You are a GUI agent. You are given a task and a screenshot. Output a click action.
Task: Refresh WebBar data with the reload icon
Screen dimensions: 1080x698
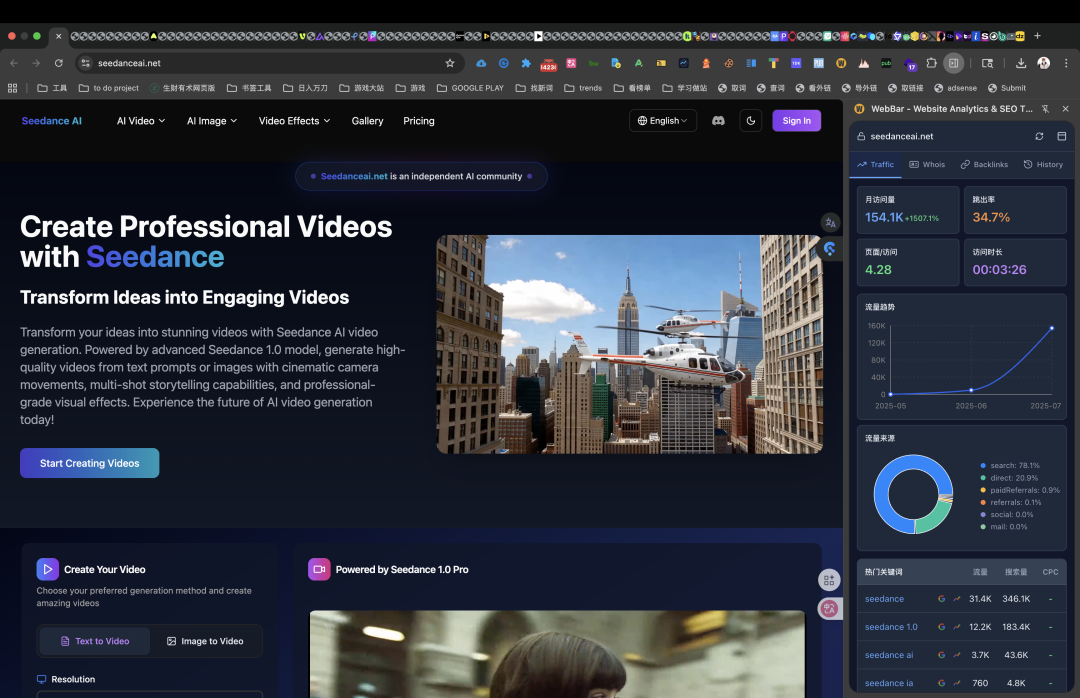click(1039, 136)
